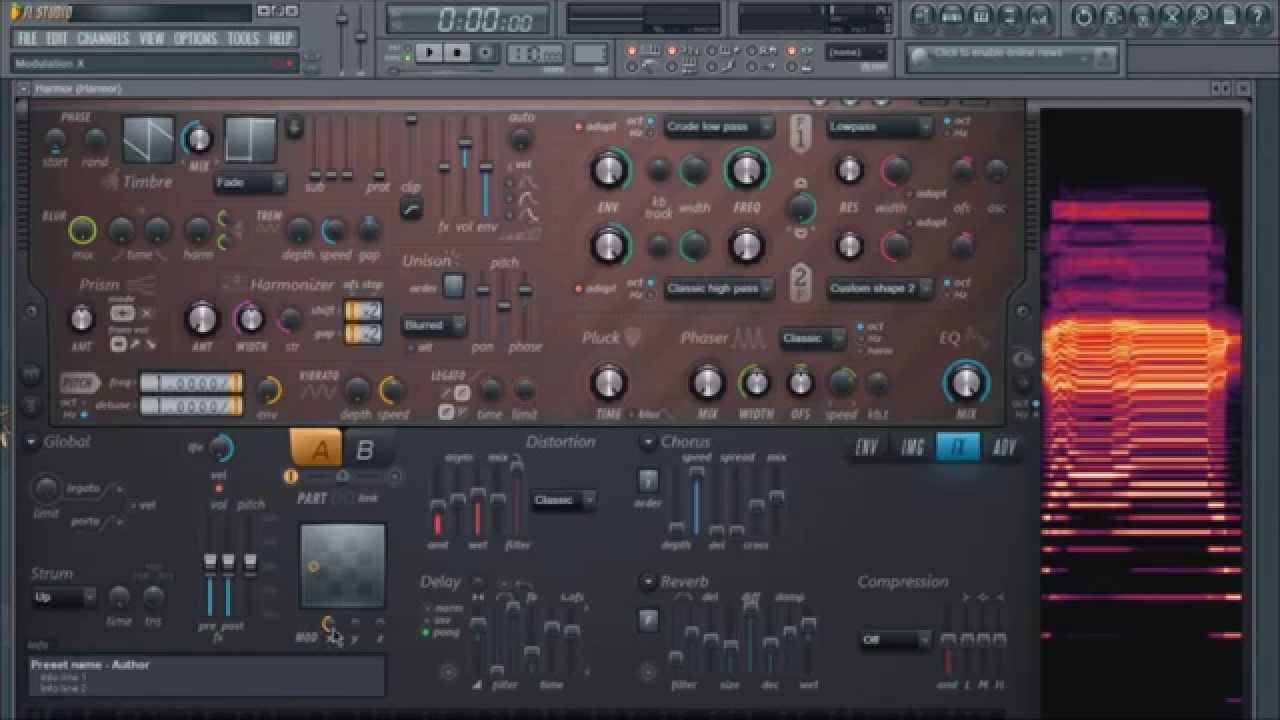Screen dimensions: 1280x720
Task: Click the save project toolbar icon
Action: (1111, 15)
